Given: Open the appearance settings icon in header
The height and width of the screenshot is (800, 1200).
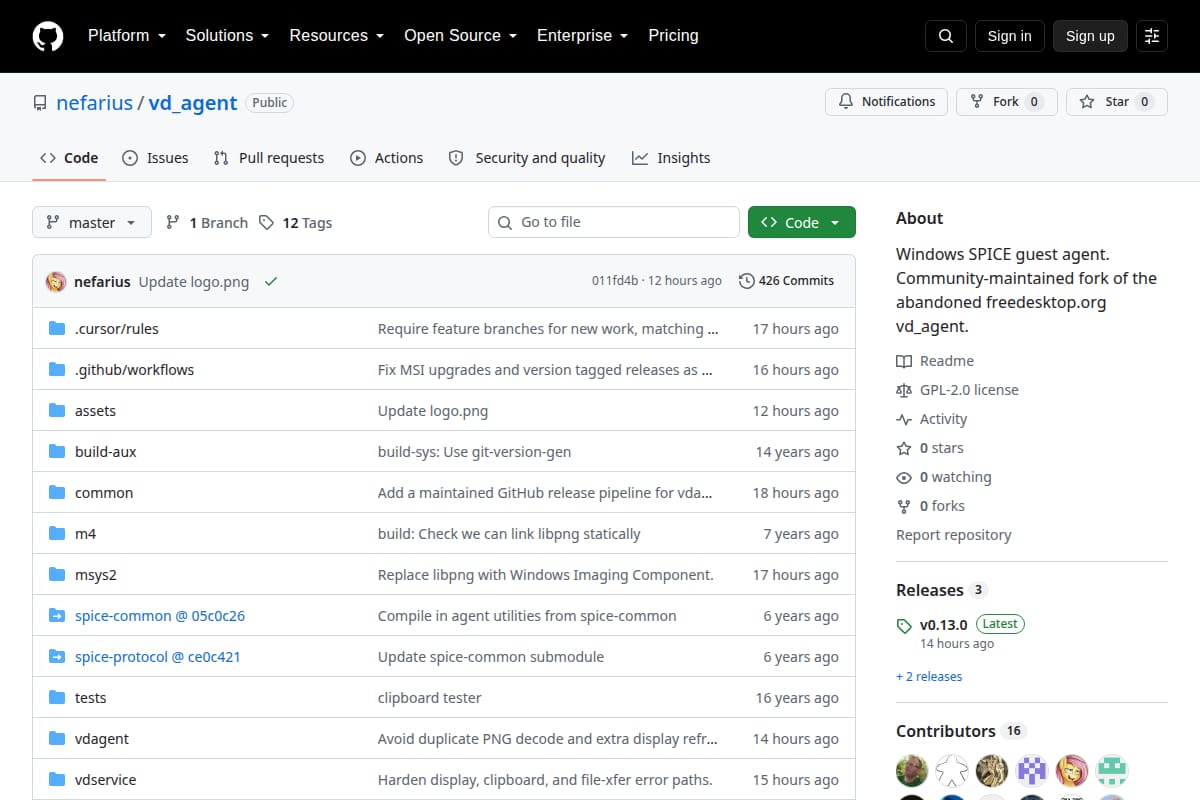Looking at the screenshot, I should [1152, 36].
